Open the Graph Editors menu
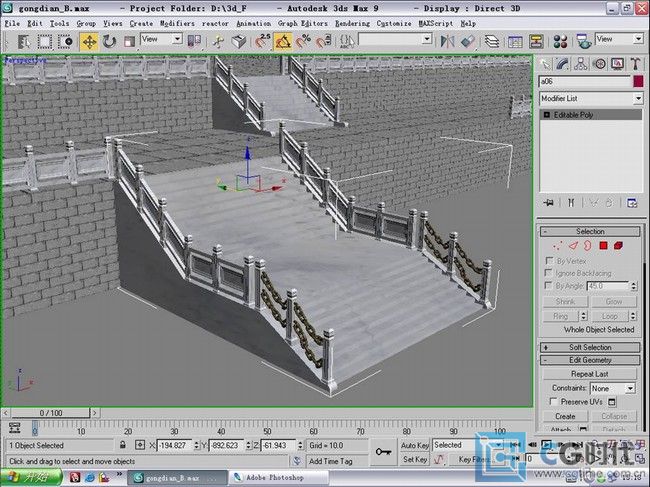Viewport: 650px width, 487px height. coord(303,24)
